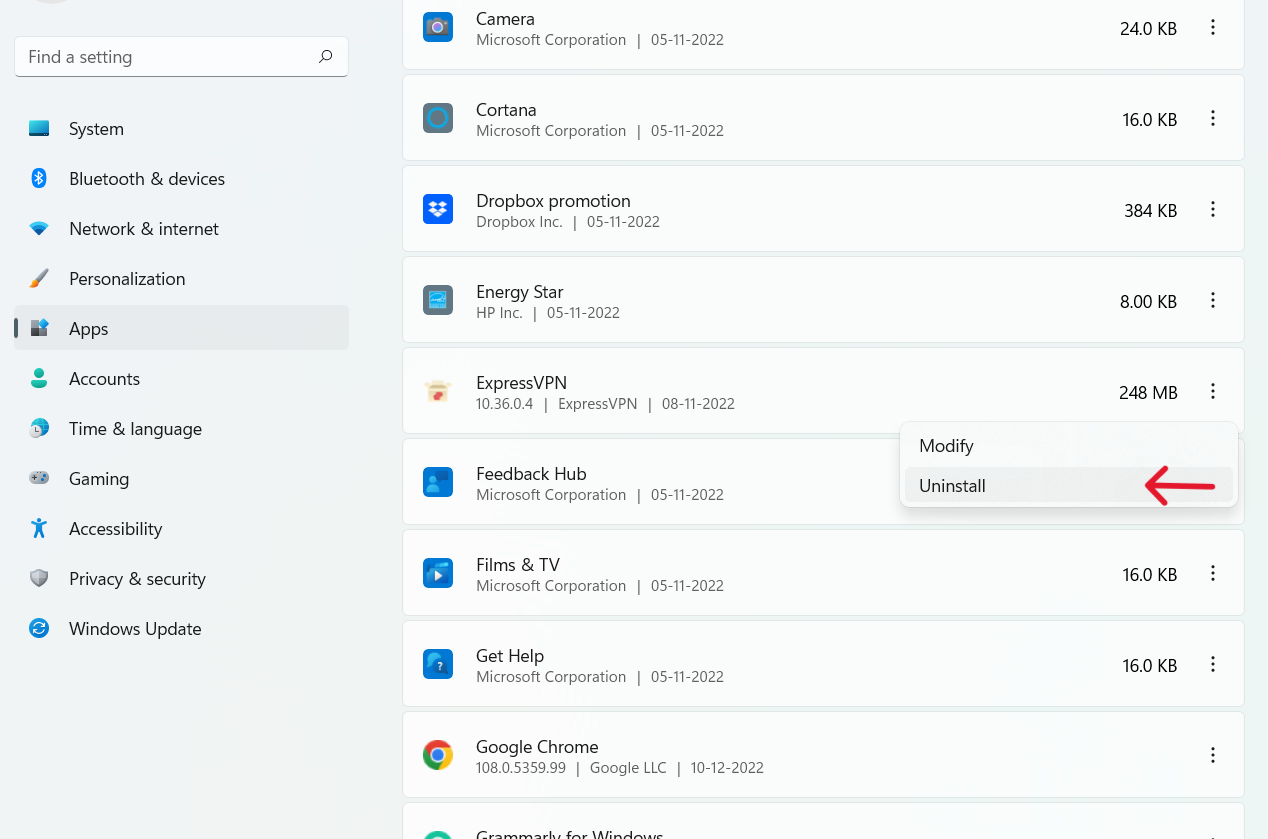Screen dimensions: 1268x839
Task: Click the ExpressVPN app icon
Action: 438,391
